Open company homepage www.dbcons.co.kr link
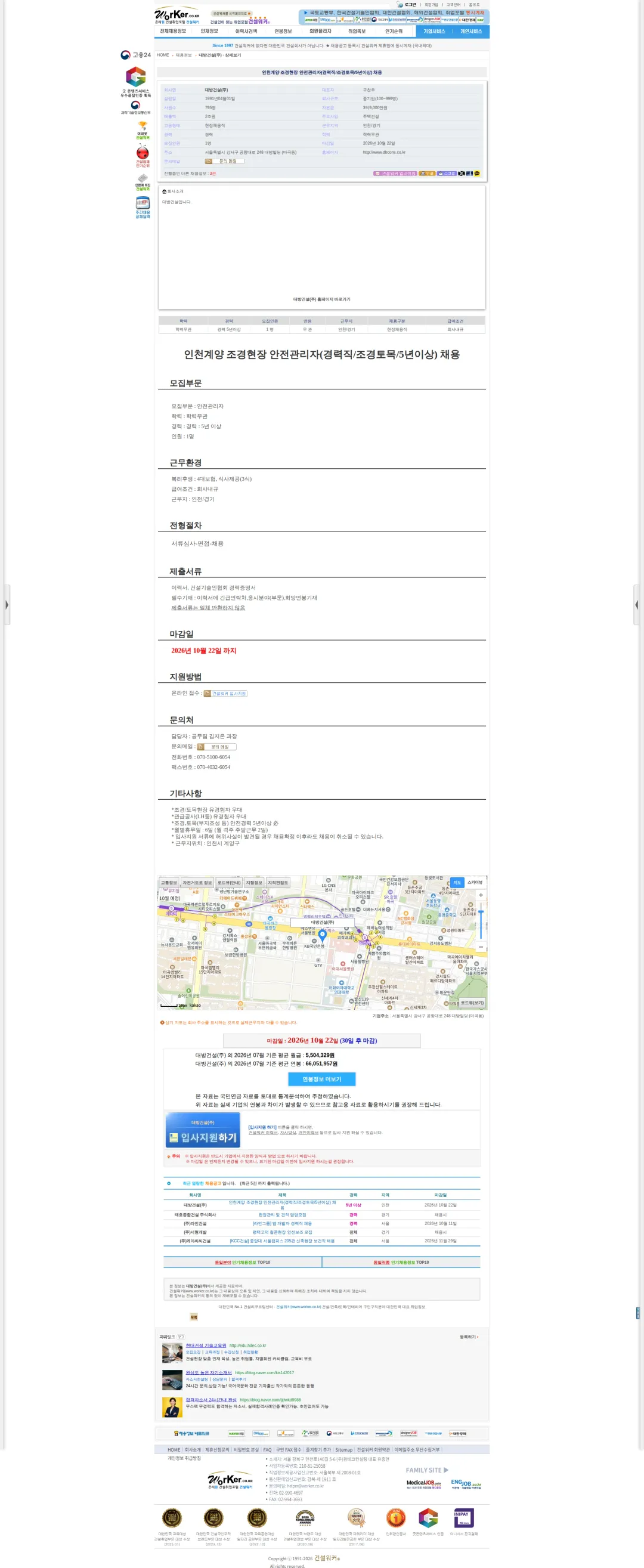The image size is (644, 1568). 384,152
